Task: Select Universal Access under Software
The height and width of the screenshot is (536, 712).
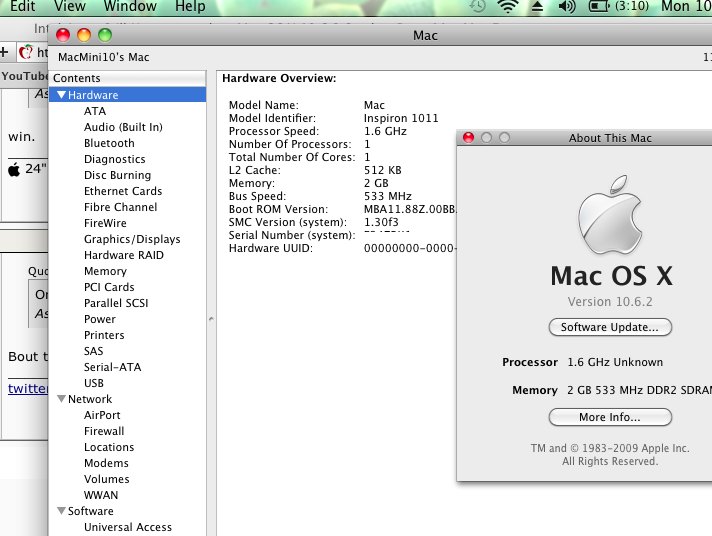Action: [x=128, y=527]
